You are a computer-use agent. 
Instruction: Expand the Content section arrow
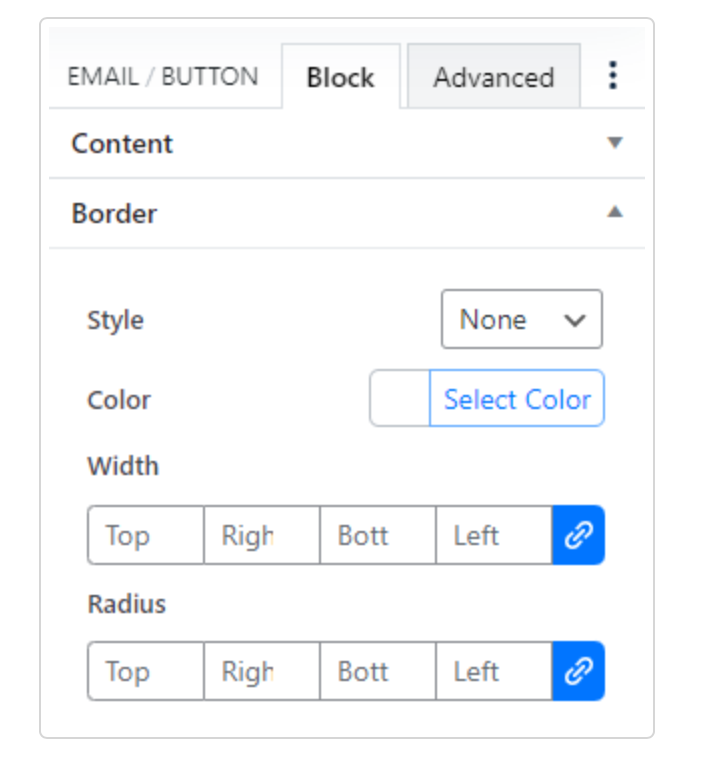[615, 143]
